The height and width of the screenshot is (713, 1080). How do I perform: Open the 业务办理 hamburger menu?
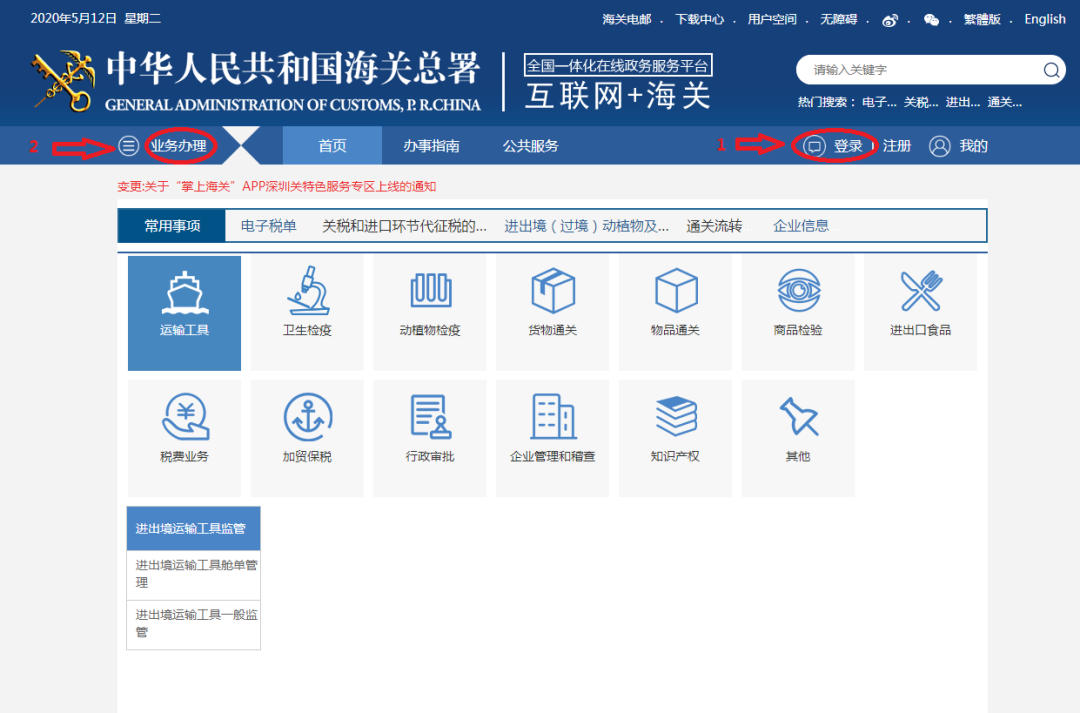(x=128, y=145)
